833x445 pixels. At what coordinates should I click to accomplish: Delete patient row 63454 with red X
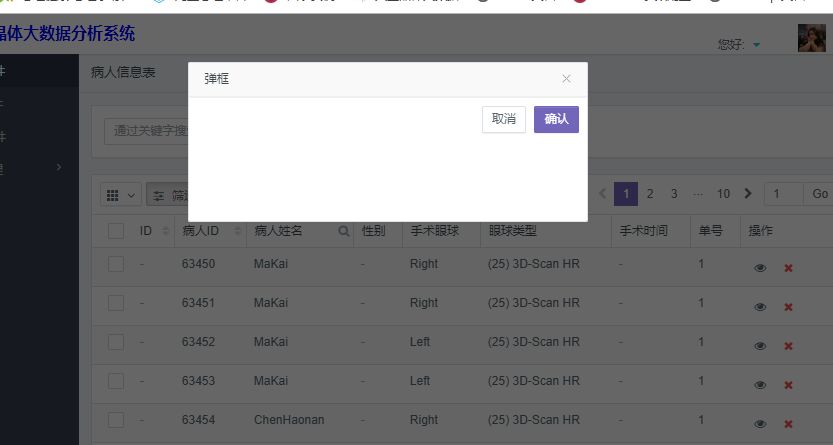pyautogui.click(x=788, y=424)
